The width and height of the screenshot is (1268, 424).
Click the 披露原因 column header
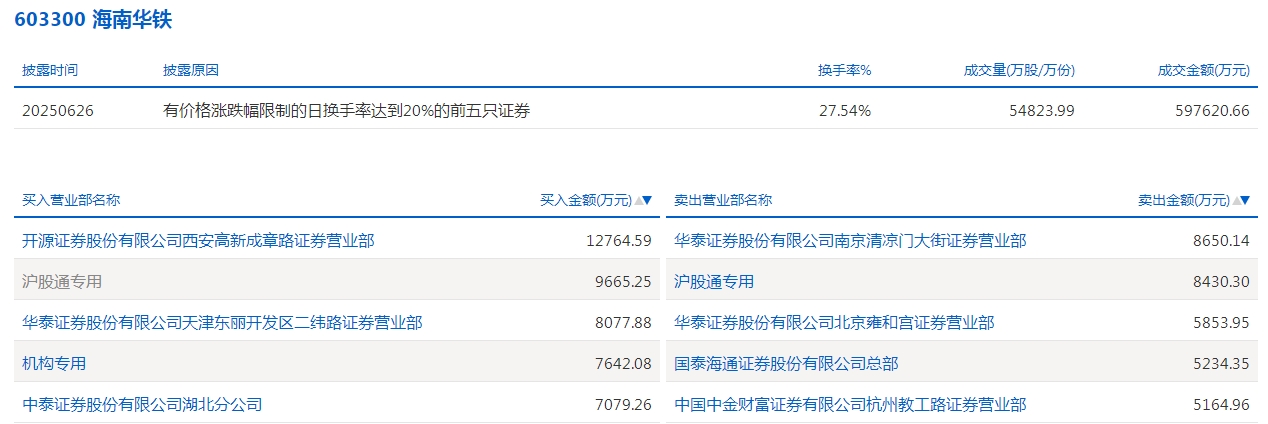tap(190, 70)
